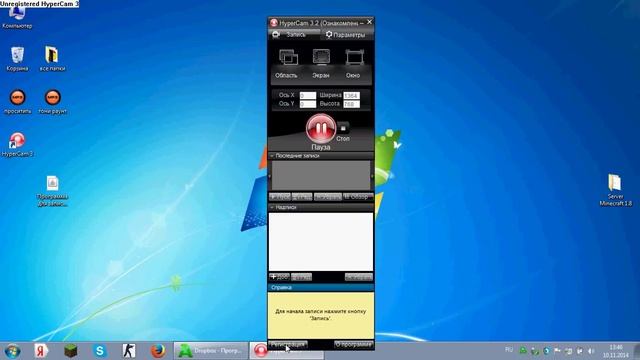Click the blue round tray icon

point(547,351)
